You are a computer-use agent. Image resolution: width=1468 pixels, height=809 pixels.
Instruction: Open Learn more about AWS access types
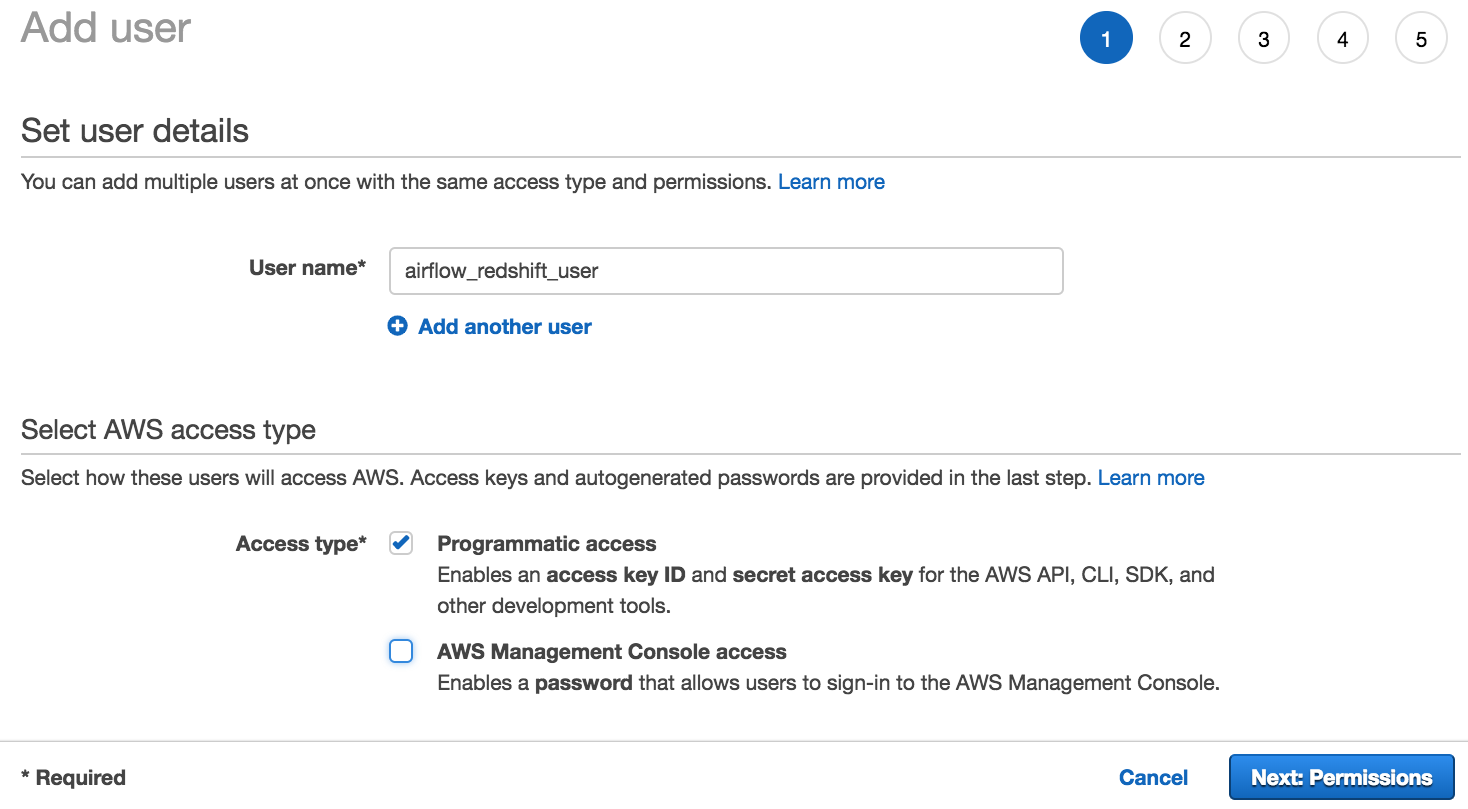click(x=1150, y=477)
